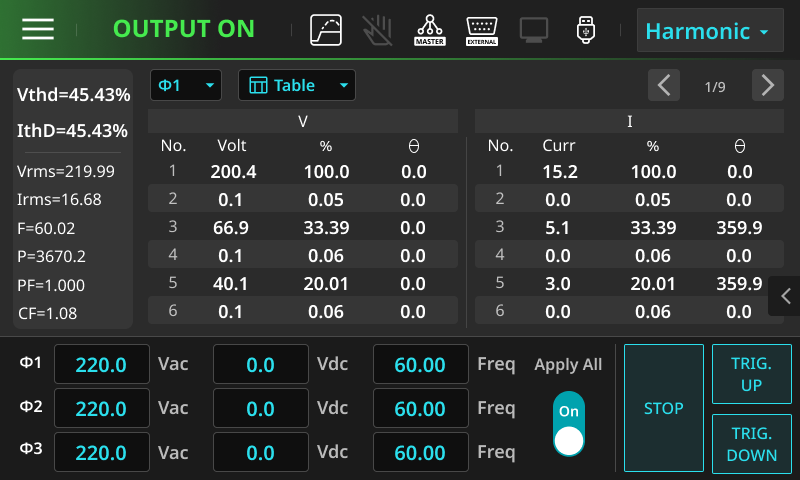This screenshot has width=800, height=480.
Task: Open the Harmonic mode dropdown
Action: coord(709,31)
